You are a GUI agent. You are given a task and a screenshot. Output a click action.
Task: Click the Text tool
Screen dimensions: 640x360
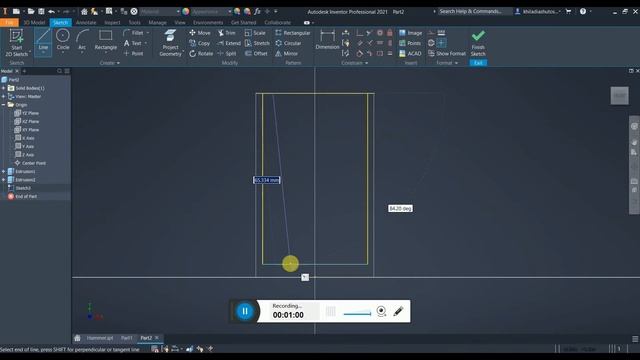[x=133, y=43]
